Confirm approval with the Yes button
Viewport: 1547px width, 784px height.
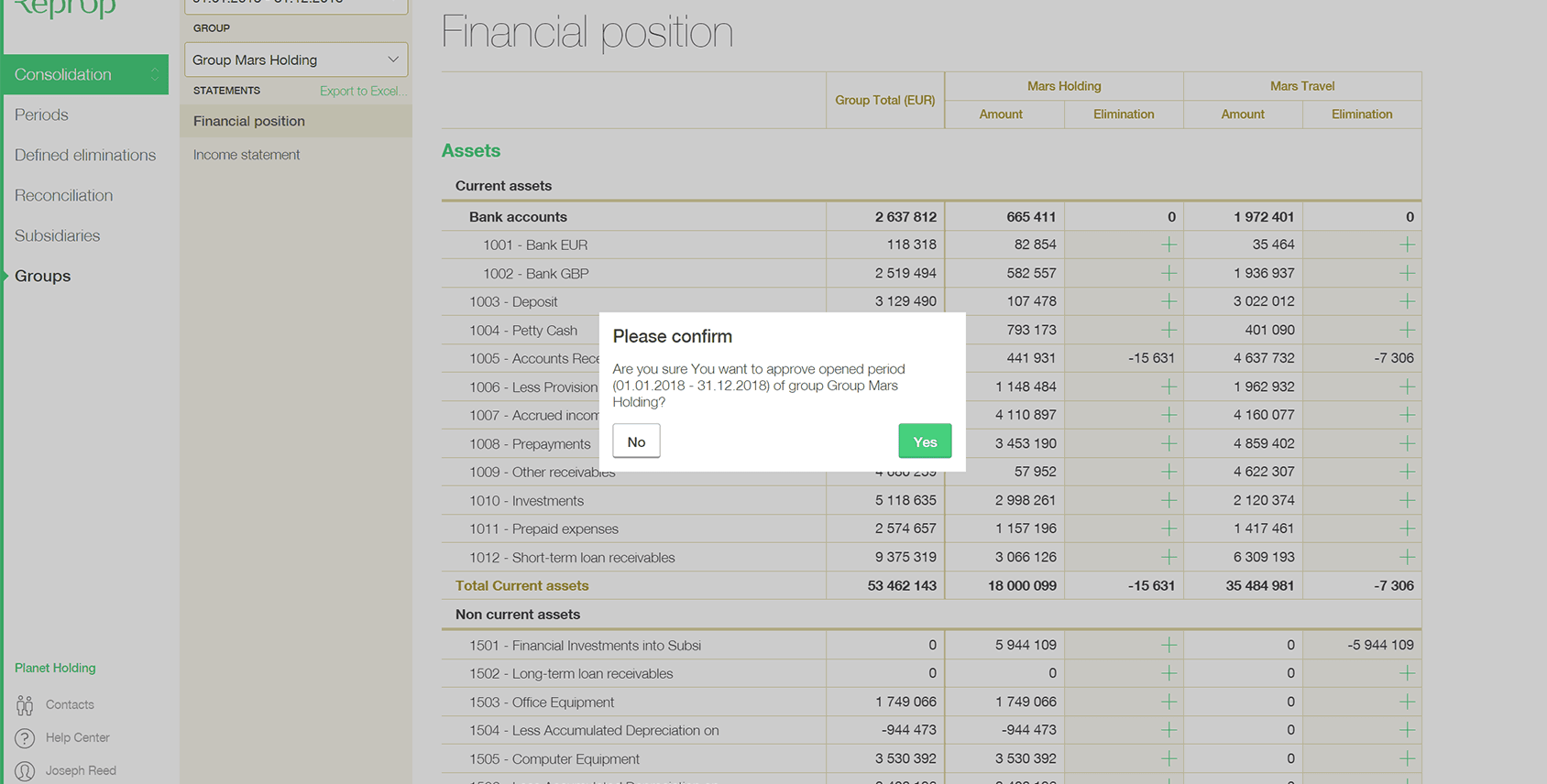coord(925,441)
